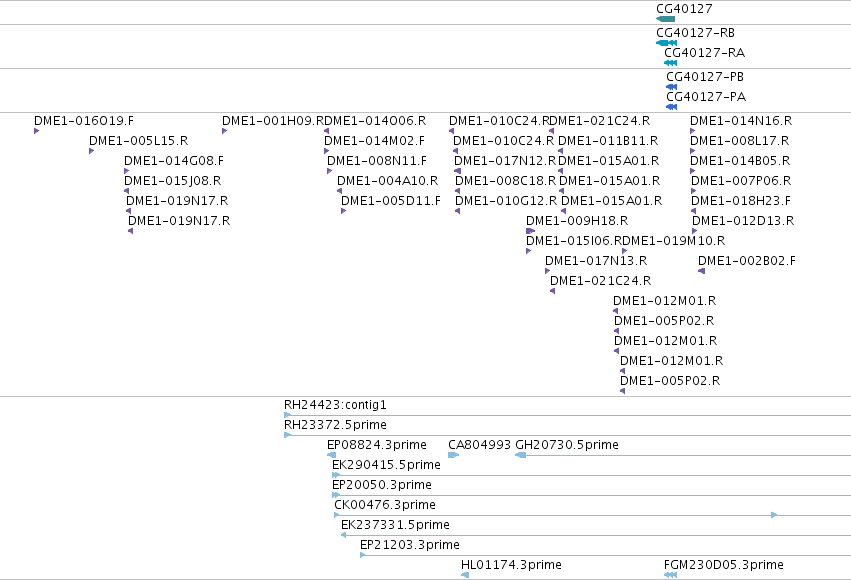Click the arrow glyph under DME1-001H09.R
The image size is (851, 580).
[x=224, y=131]
